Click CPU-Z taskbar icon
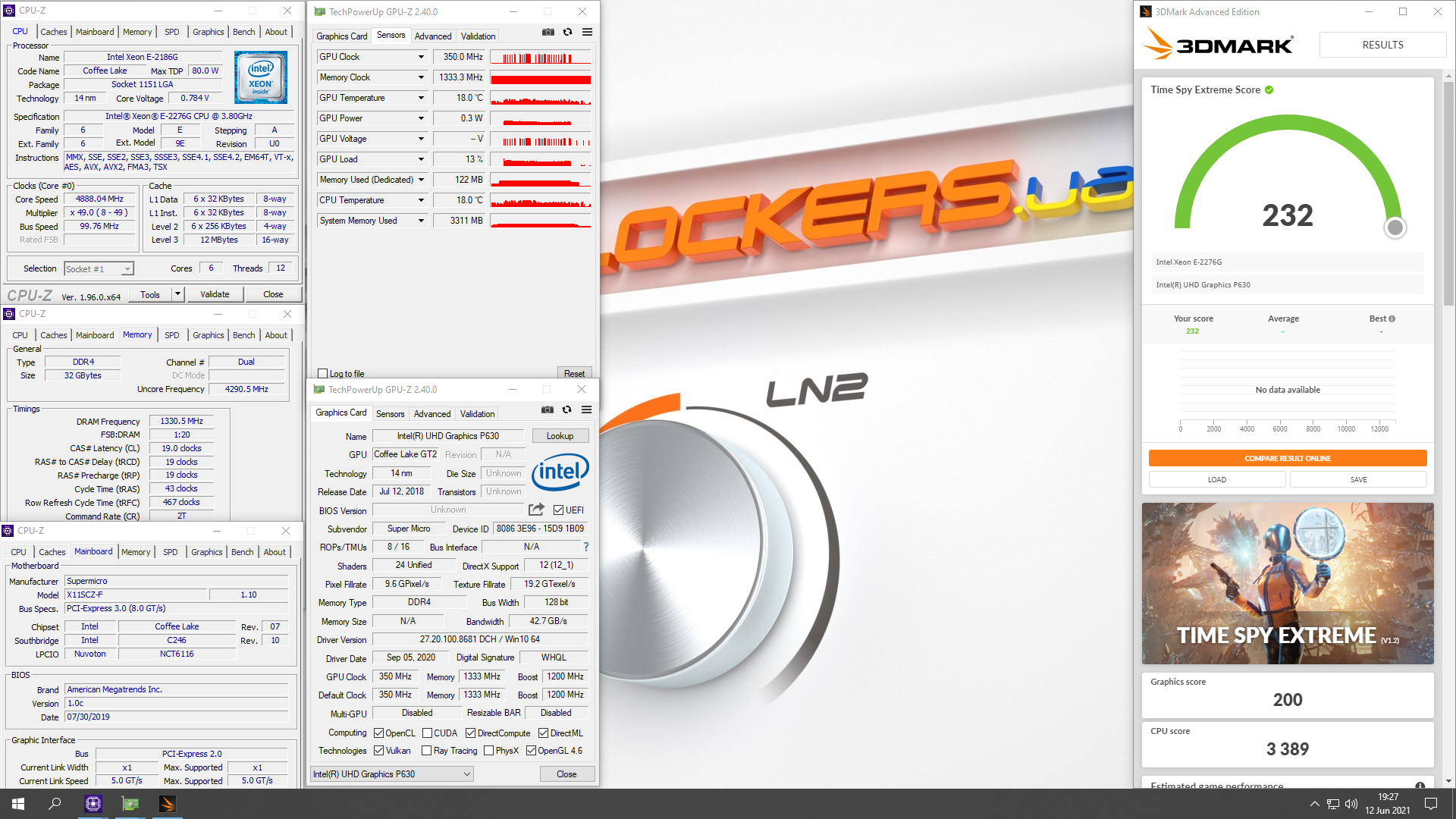Image resolution: width=1456 pixels, height=819 pixels. coord(93,804)
